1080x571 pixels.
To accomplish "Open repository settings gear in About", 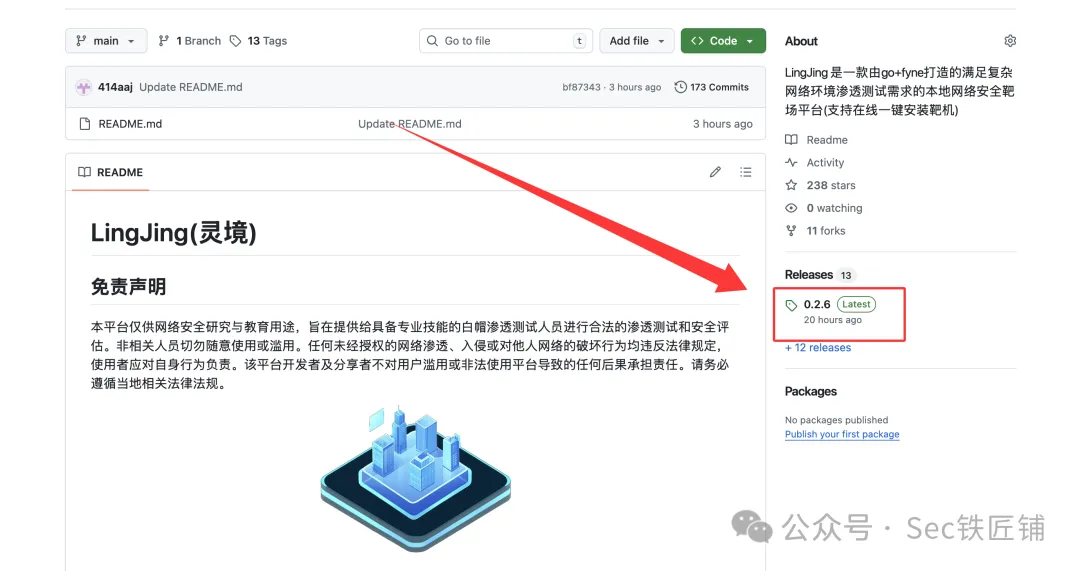I will (x=1010, y=41).
